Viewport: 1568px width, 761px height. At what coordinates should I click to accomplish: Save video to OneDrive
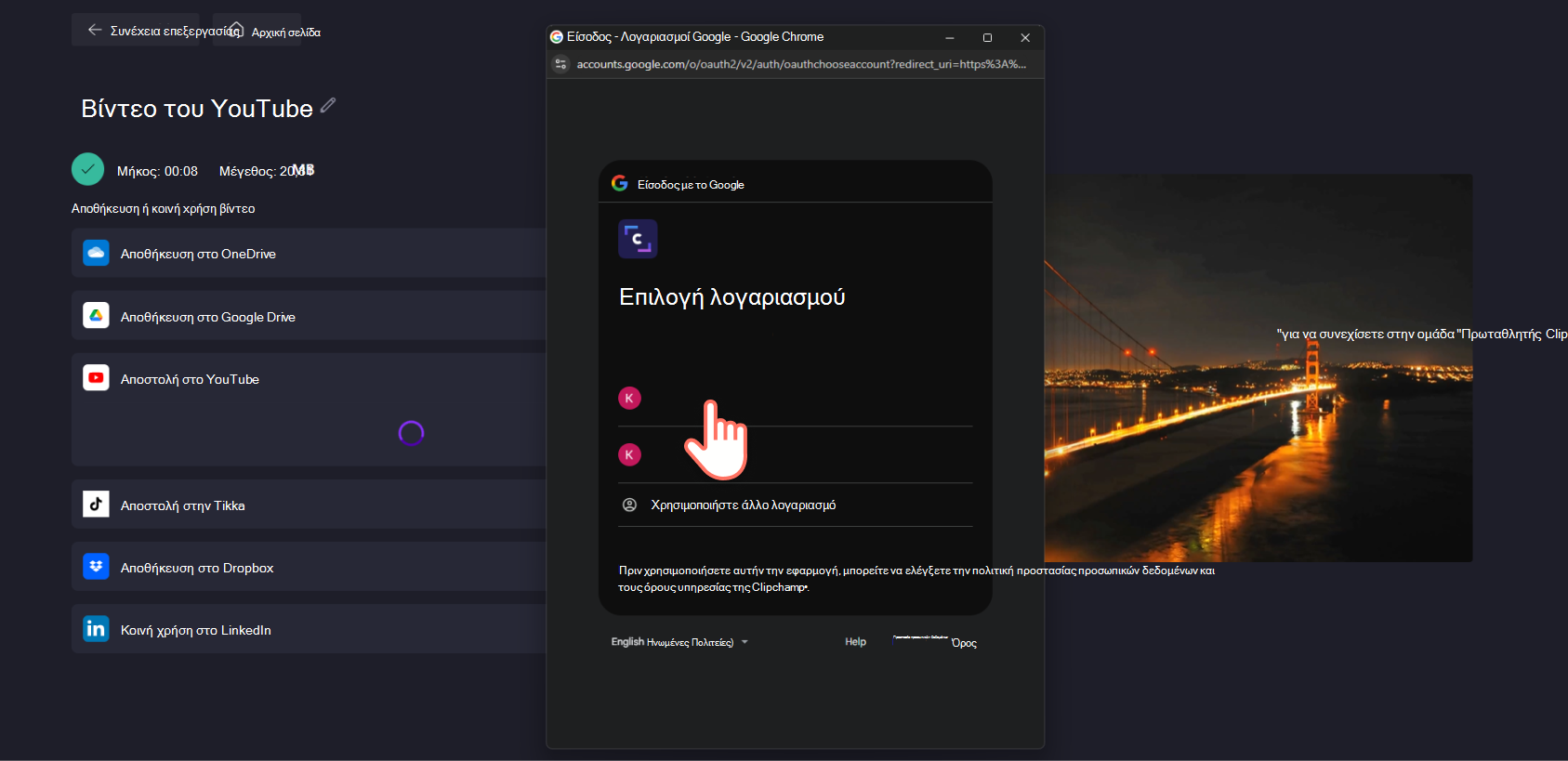tap(309, 253)
